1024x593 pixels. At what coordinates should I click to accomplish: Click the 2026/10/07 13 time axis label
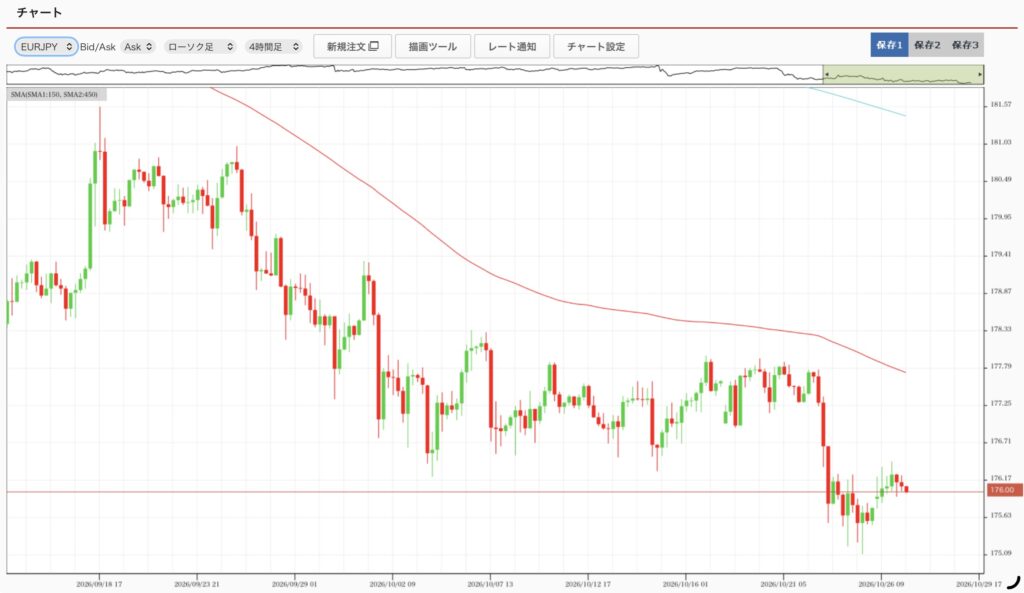click(x=490, y=584)
